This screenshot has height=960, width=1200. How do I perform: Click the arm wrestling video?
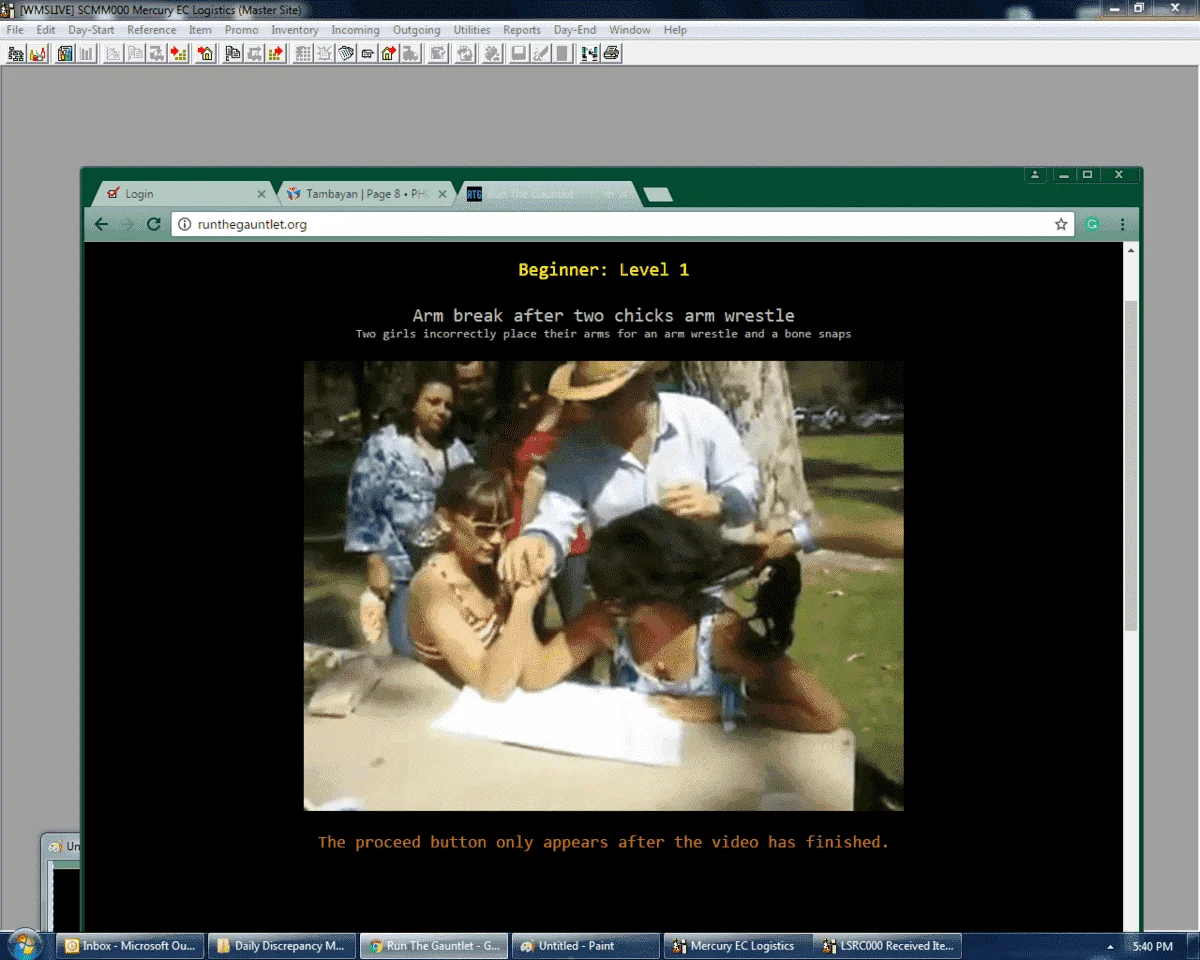[603, 585]
